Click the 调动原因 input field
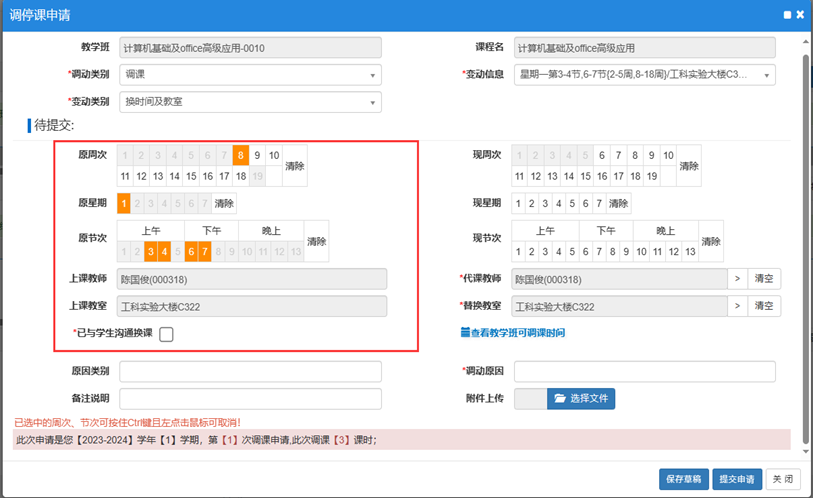Image resolution: width=813 pixels, height=498 pixels. pos(645,372)
